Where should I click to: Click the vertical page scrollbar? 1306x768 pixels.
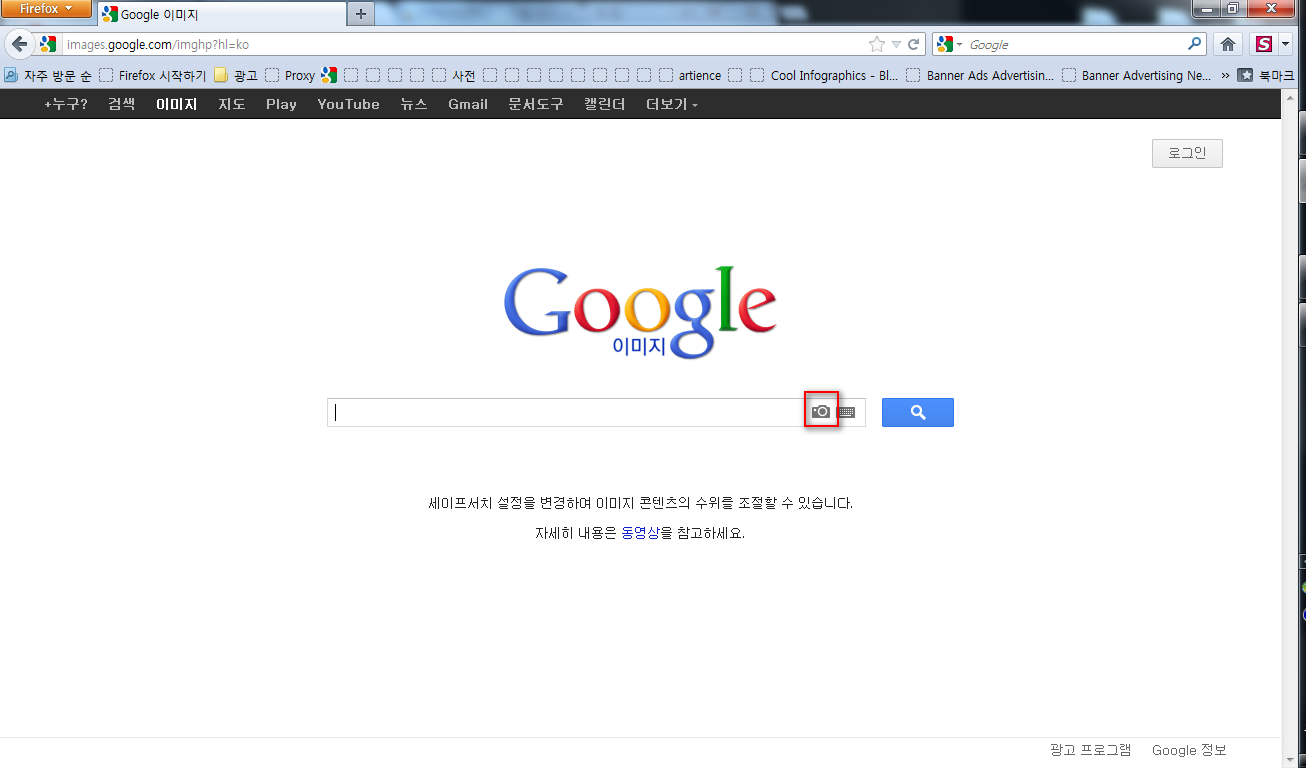(1290, 428)
